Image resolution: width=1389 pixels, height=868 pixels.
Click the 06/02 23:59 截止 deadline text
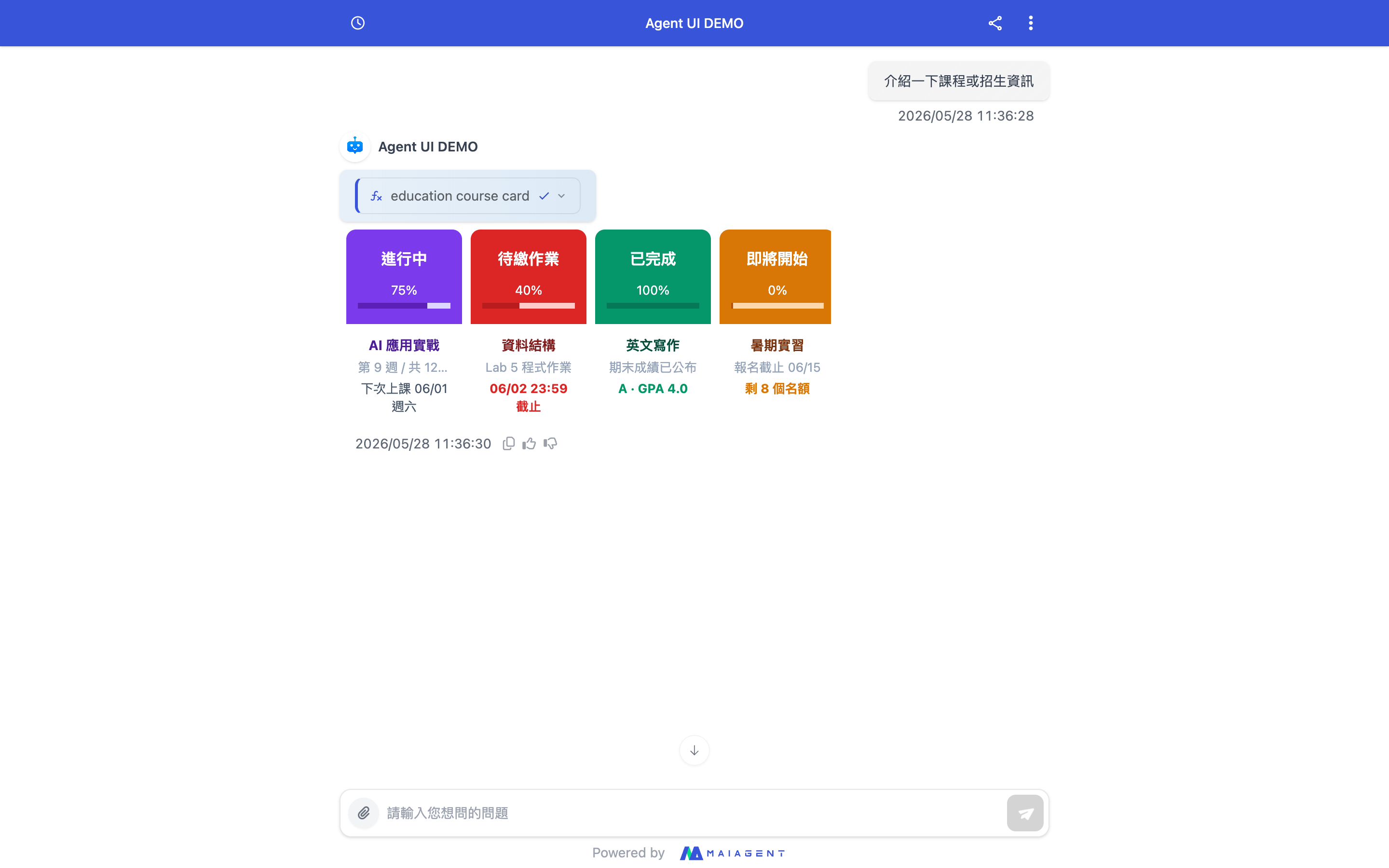529,397
